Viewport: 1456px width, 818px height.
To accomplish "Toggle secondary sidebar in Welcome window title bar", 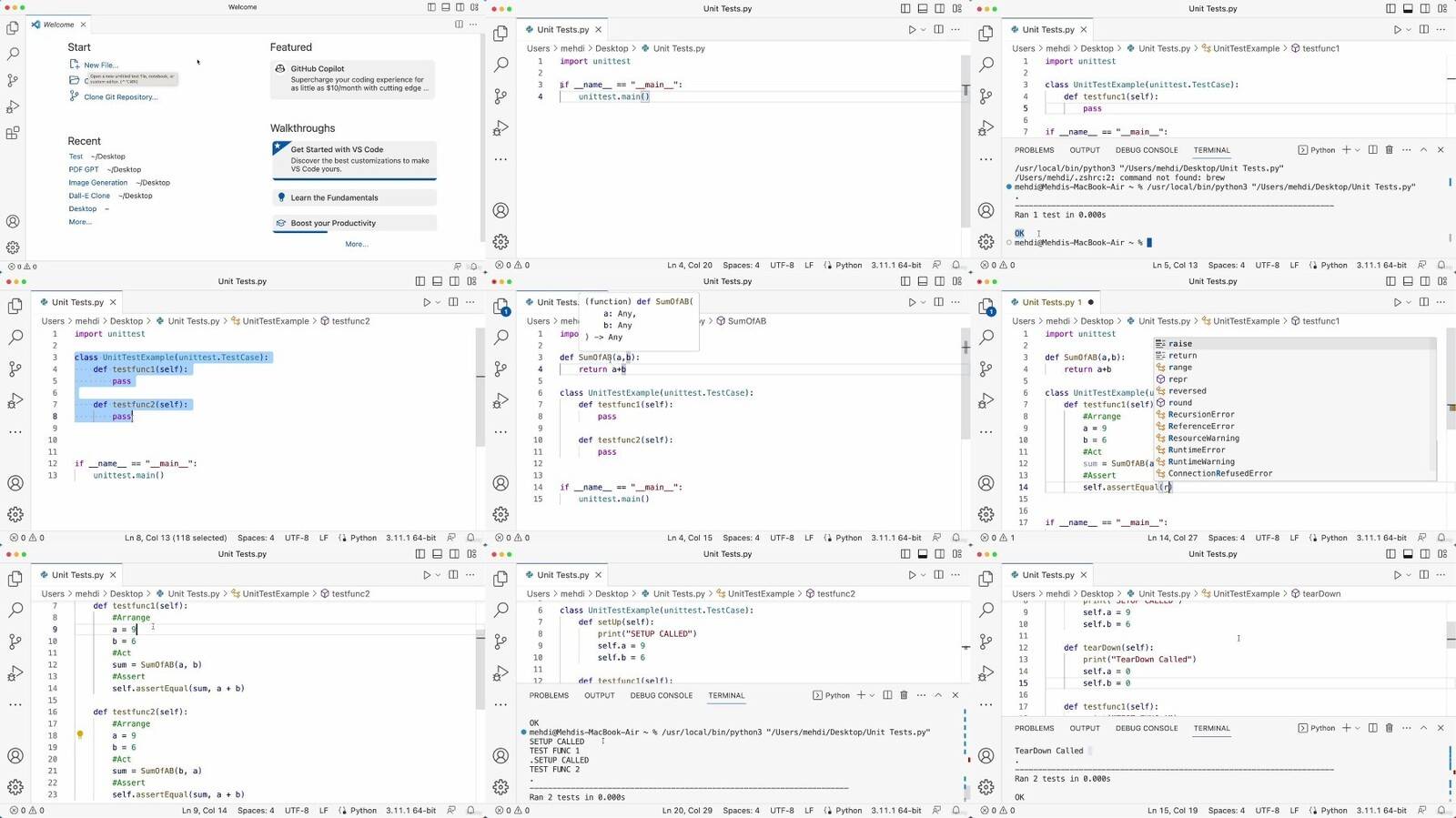I will point(460,7).
